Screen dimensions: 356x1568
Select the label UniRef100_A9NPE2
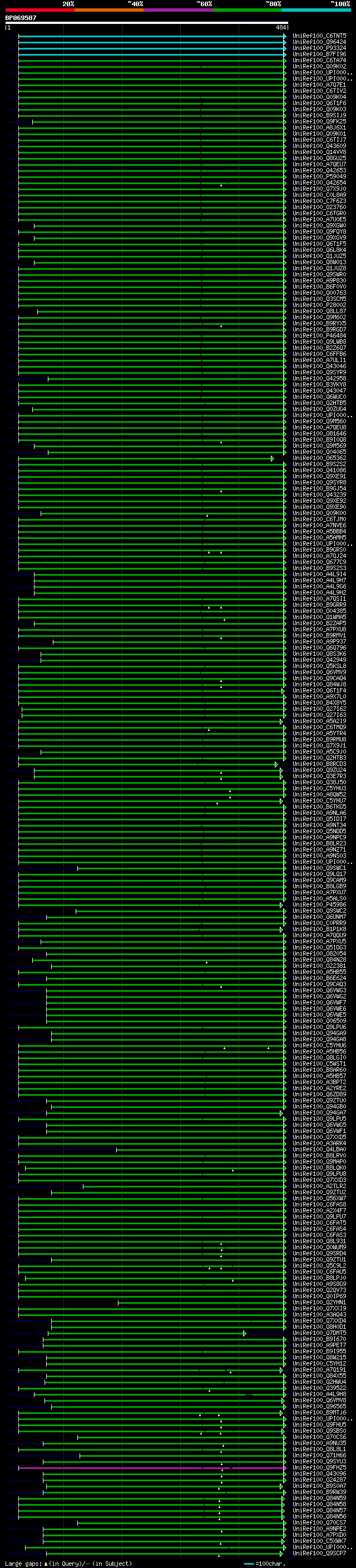[319, 1529]
